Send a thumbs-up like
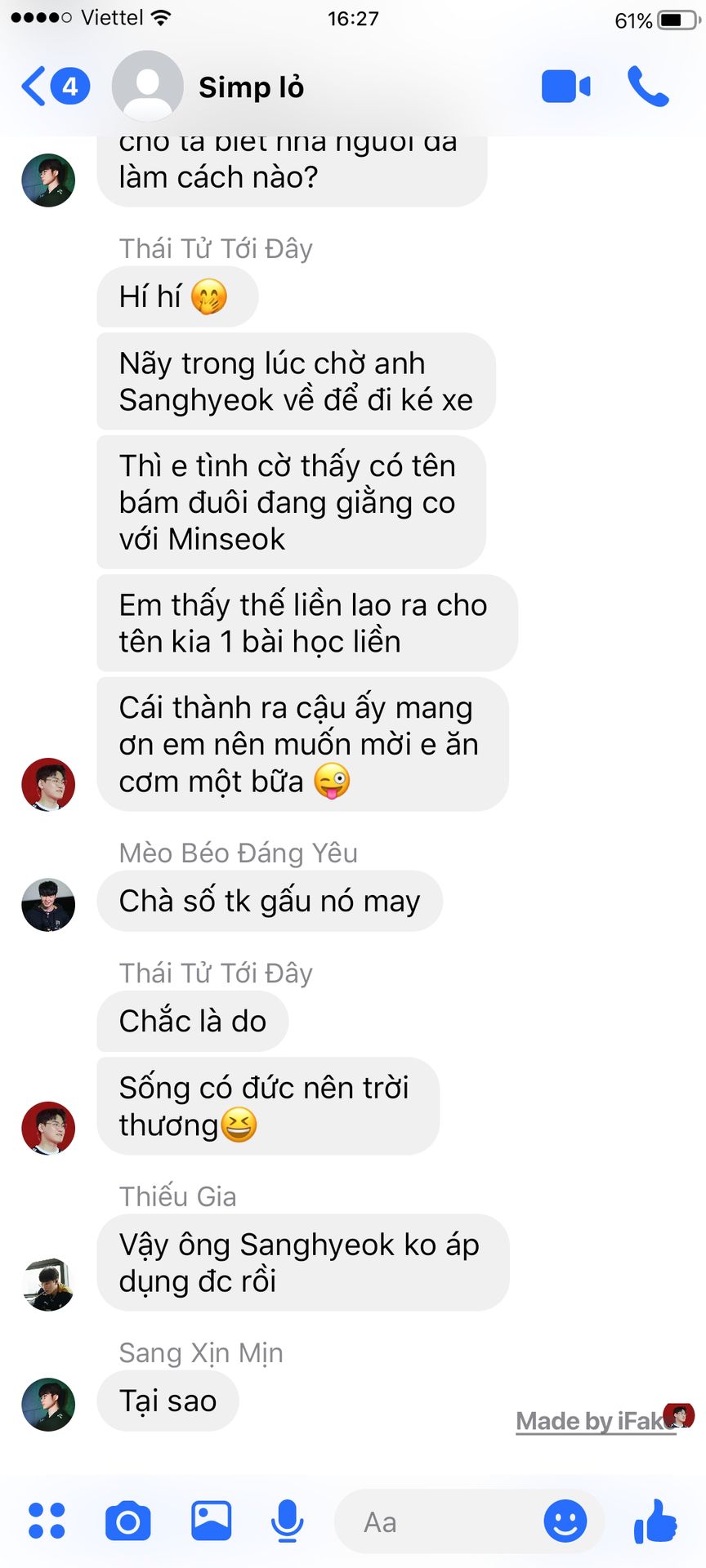This screenshot has width=706, height=1568. click(655, 1521)
